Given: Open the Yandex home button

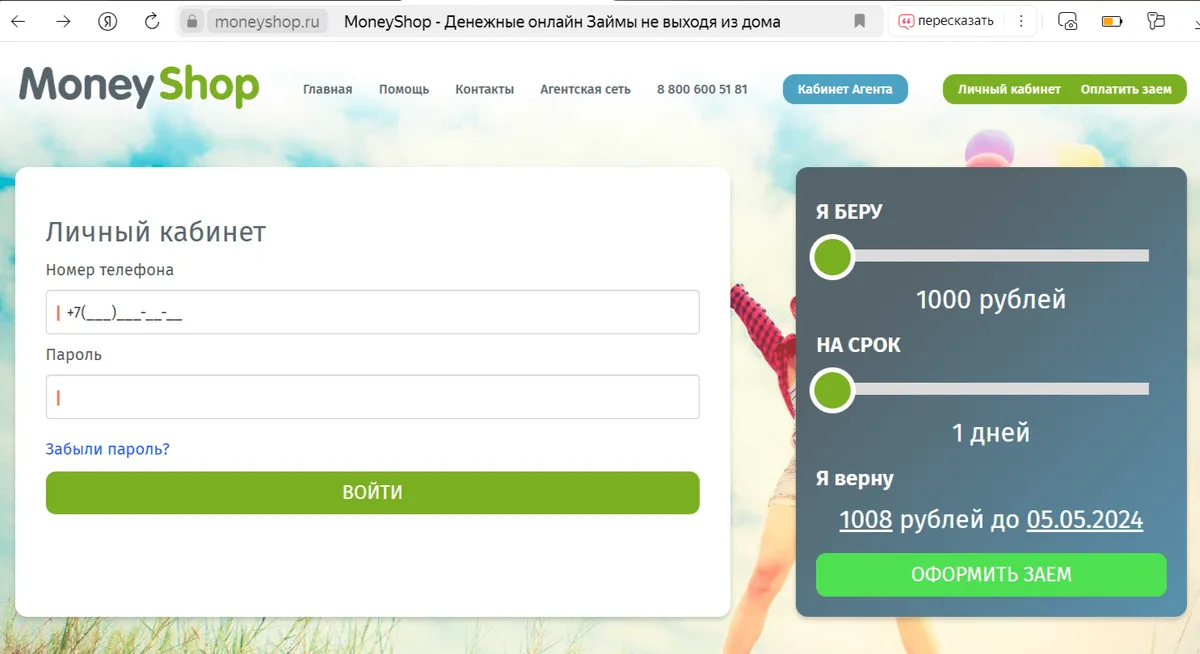Looking at the screenshot, I should [x=107, y=21].
